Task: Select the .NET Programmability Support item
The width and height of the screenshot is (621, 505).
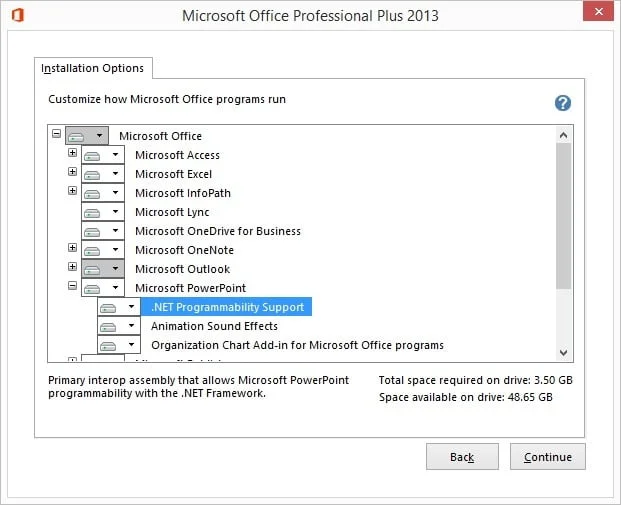Action: pos(227,307)
